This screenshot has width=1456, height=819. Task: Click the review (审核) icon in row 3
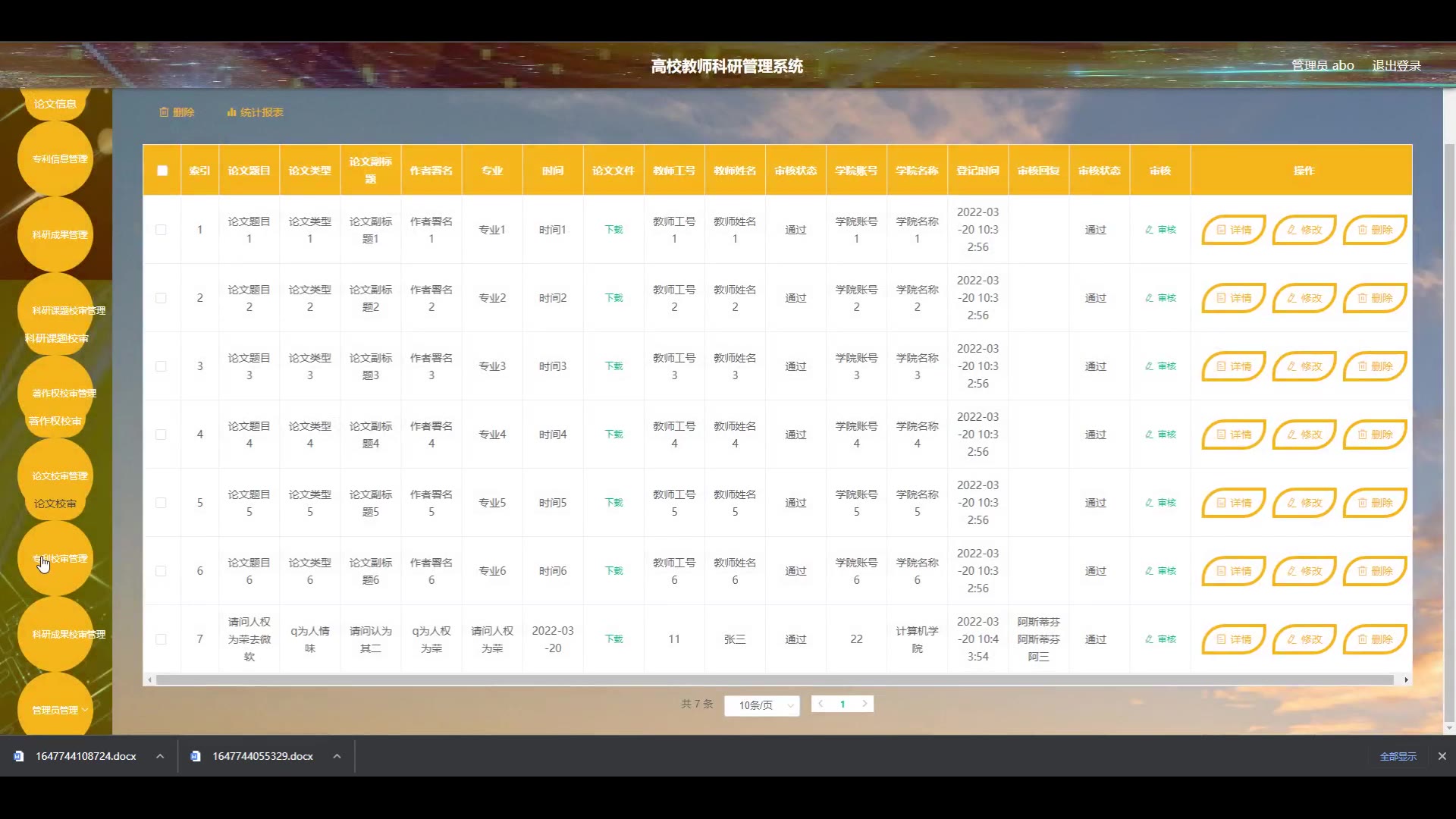pos(1160,366)
